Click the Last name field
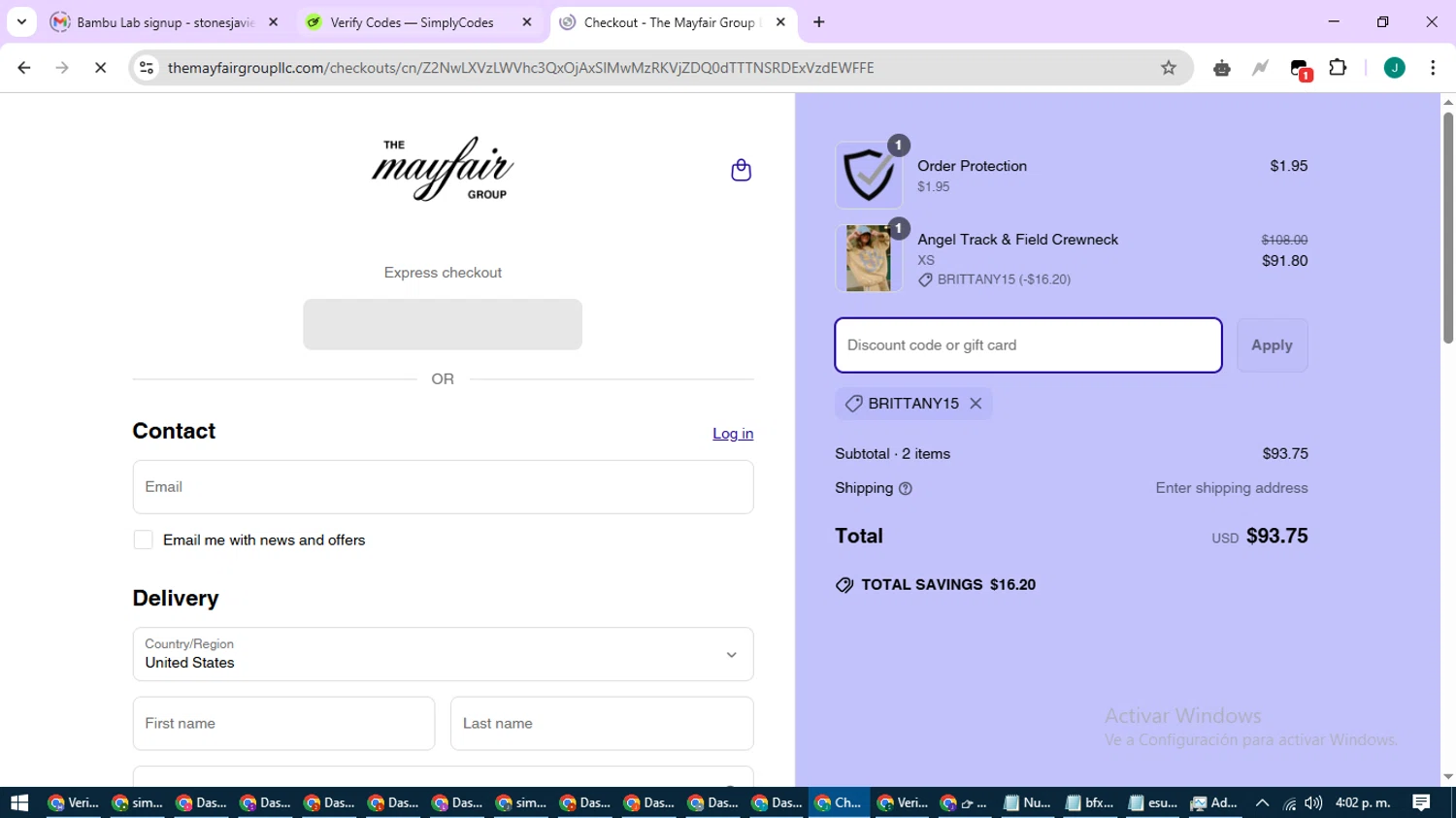1456x818 pixels. coord(602,724)
